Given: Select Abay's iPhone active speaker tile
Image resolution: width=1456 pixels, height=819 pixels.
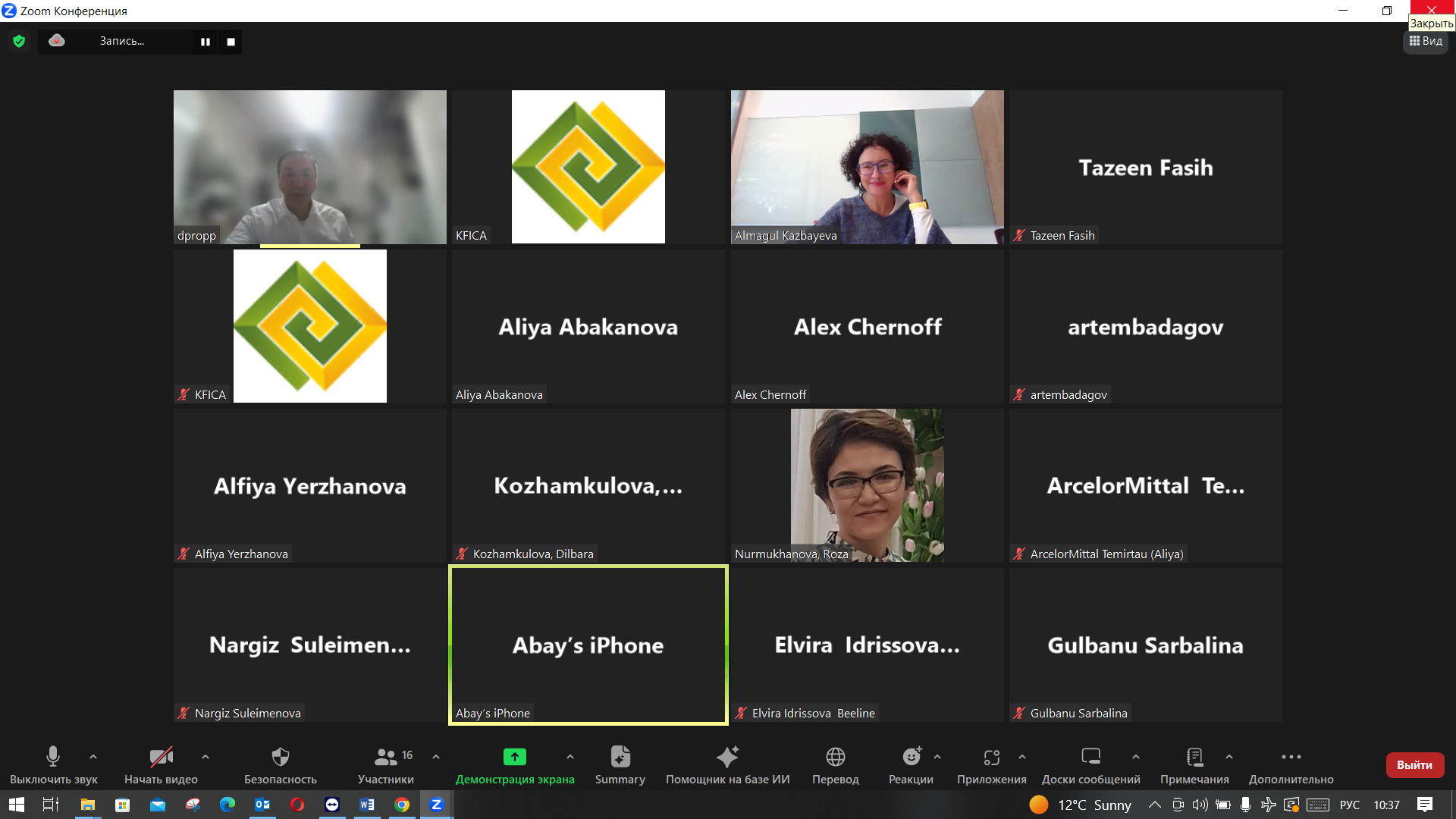Looking at the screenshot, I should pyautogui.click(x=588, y=645).
